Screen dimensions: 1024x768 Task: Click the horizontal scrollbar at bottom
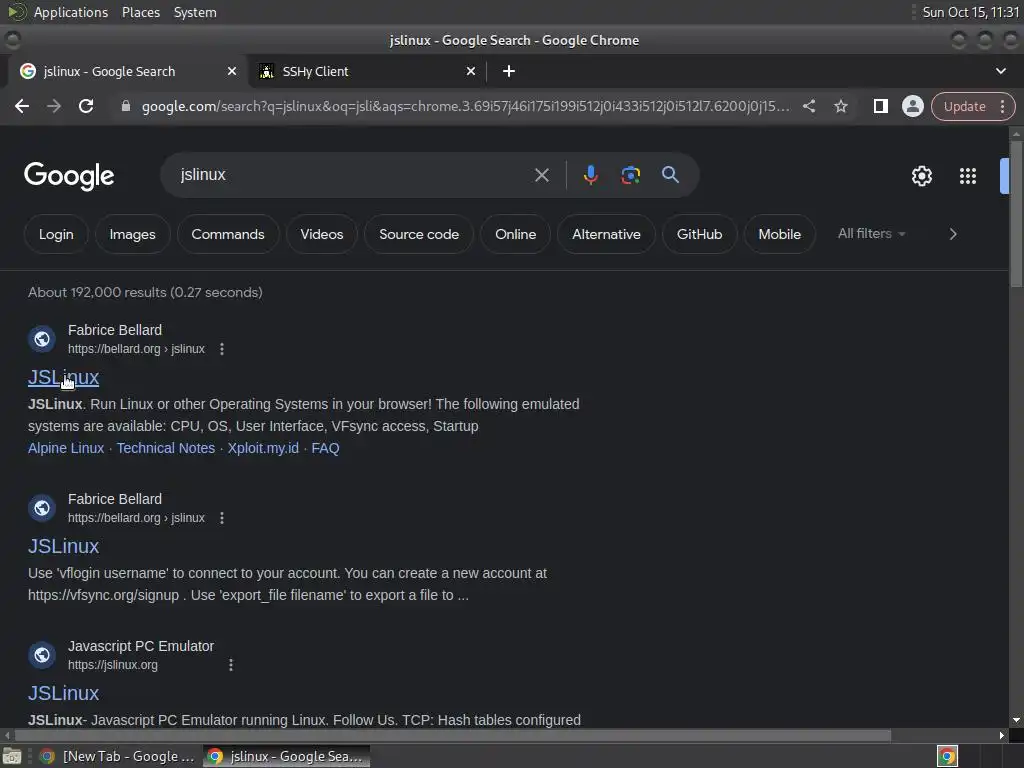click(453, 735)
